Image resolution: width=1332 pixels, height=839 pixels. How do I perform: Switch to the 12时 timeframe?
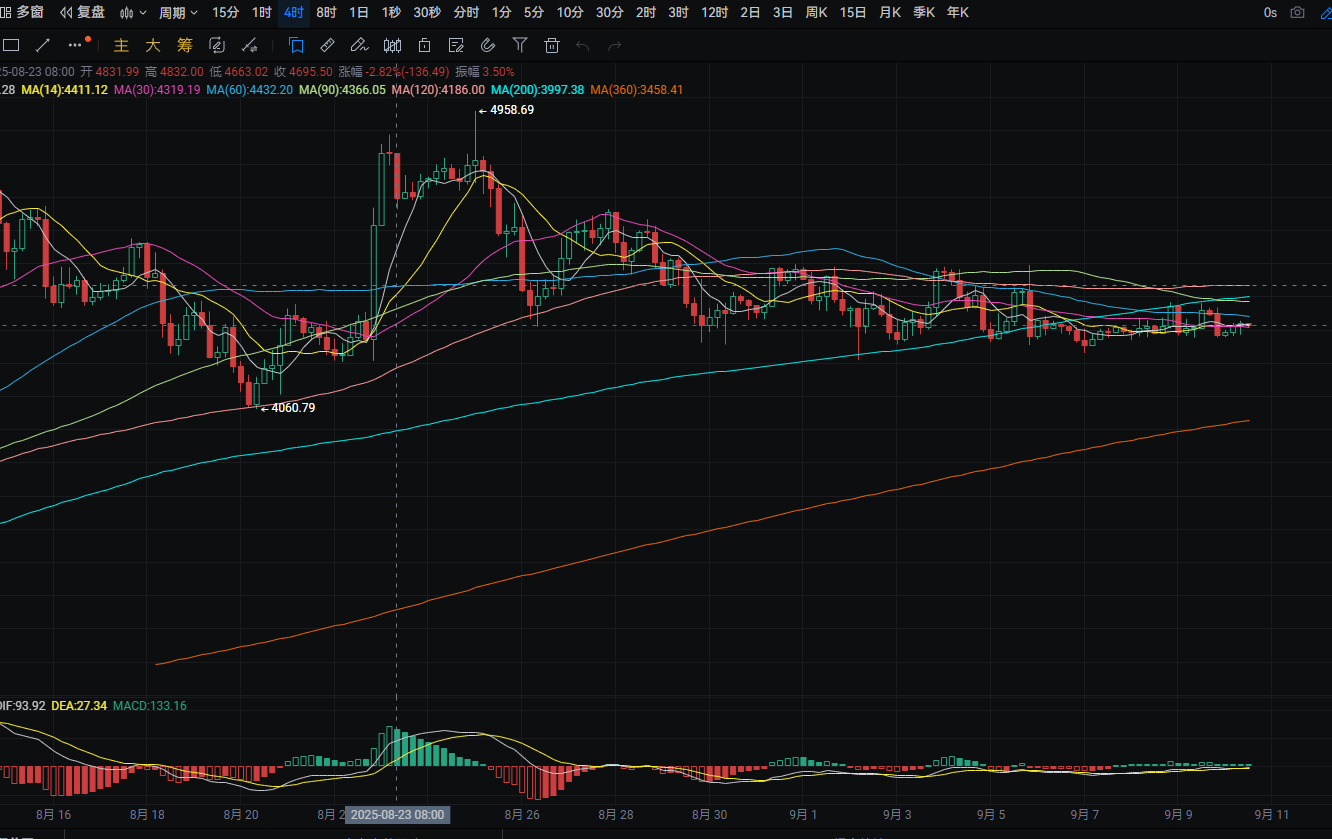coord(714,13)
